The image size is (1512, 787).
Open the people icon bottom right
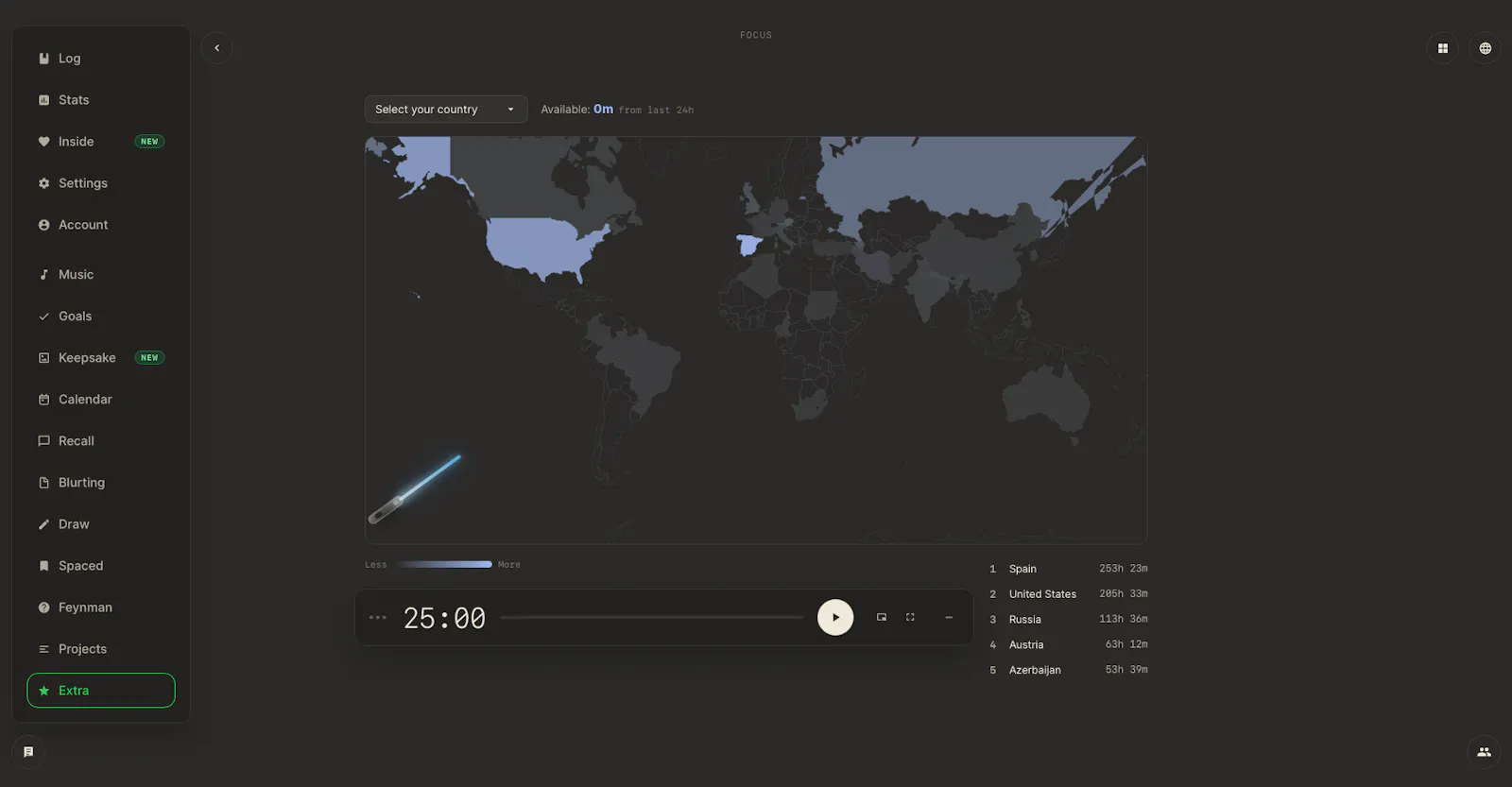point(1484,752)
